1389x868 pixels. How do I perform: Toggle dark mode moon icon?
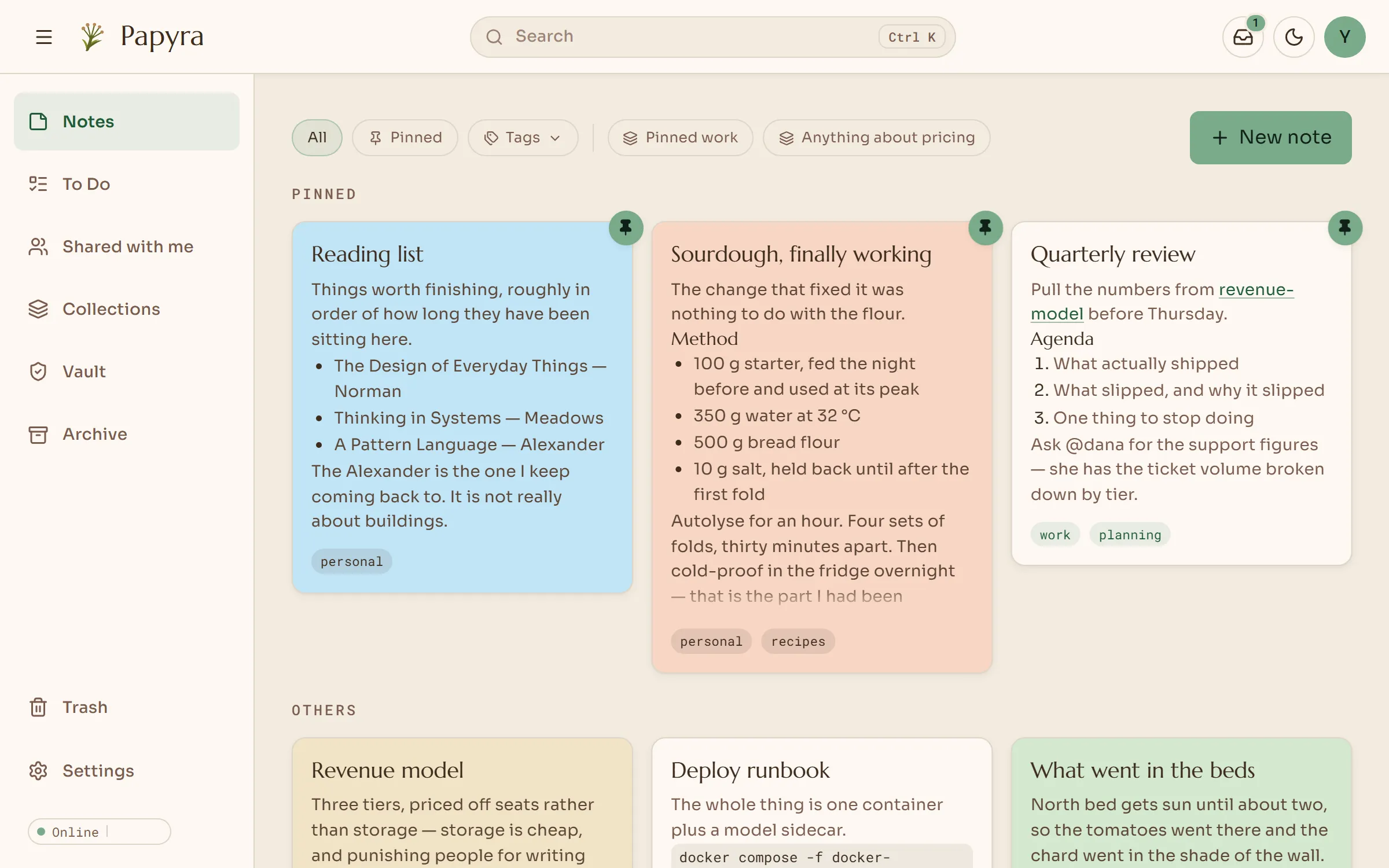click(x=1294, y=37)
